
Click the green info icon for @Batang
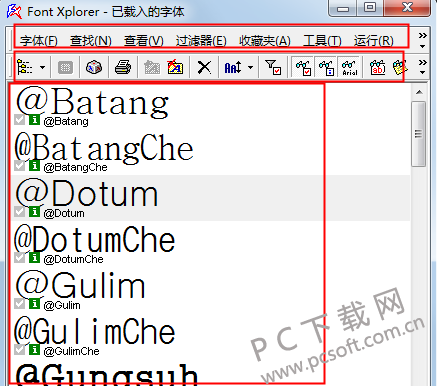click(34, 120)
